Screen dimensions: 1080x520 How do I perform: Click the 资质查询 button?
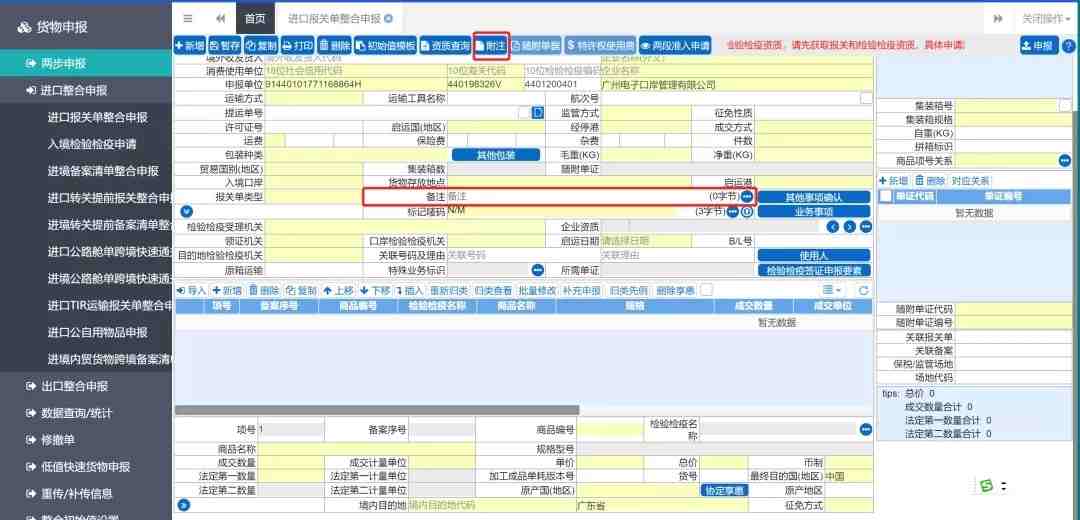(446, 45)
